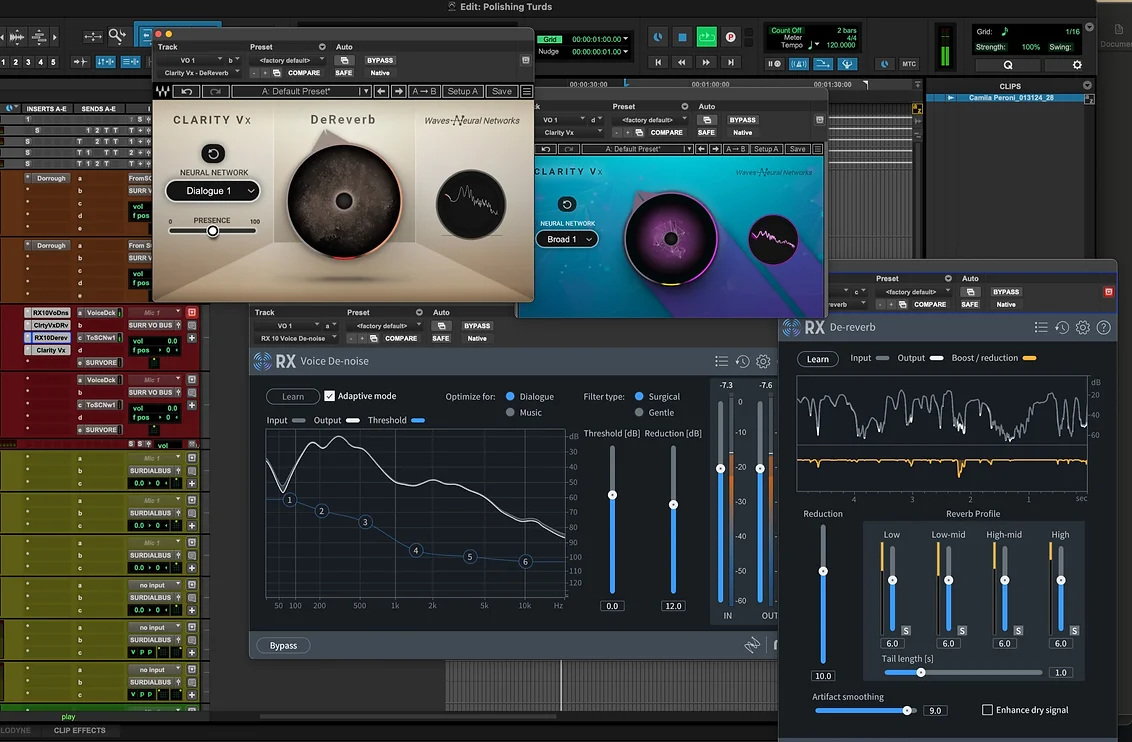Click the PRESENCE slider handle
This screenshot has width=1132, height=742.
click(212, 231)
